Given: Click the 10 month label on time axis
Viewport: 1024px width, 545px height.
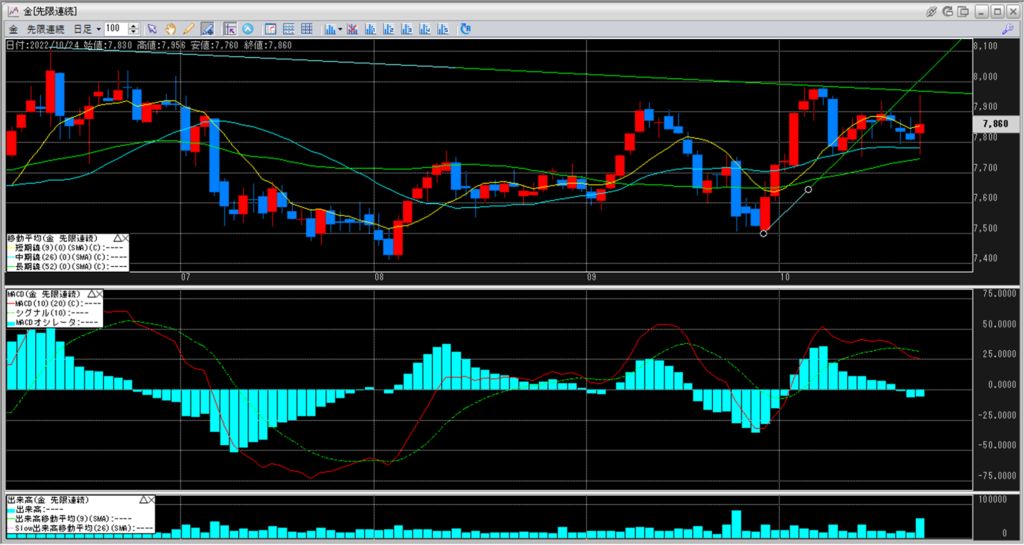Looking at the screenshot, I should [x=785, y=277].
